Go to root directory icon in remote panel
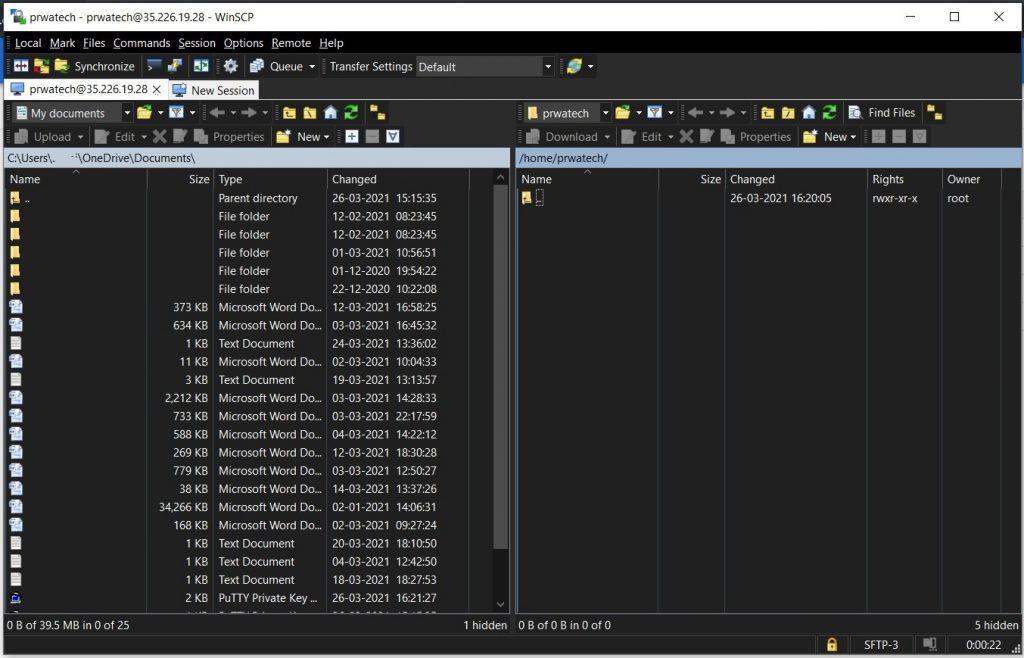 coord(788,113)
